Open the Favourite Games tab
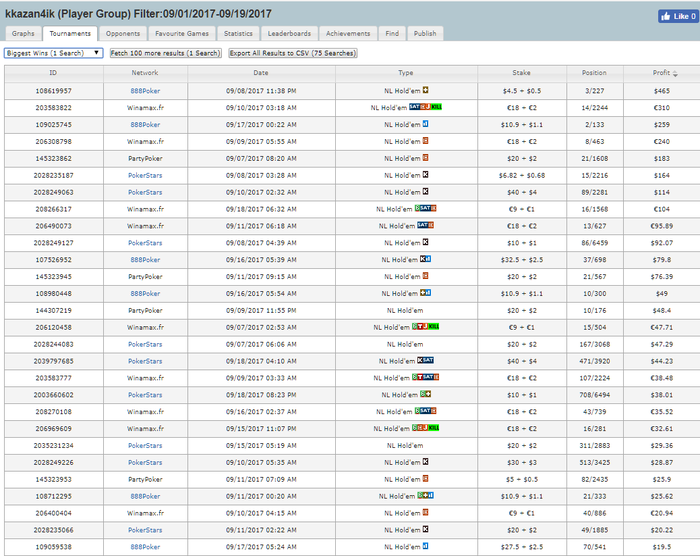Screen dimensions: 700x556 182,33
